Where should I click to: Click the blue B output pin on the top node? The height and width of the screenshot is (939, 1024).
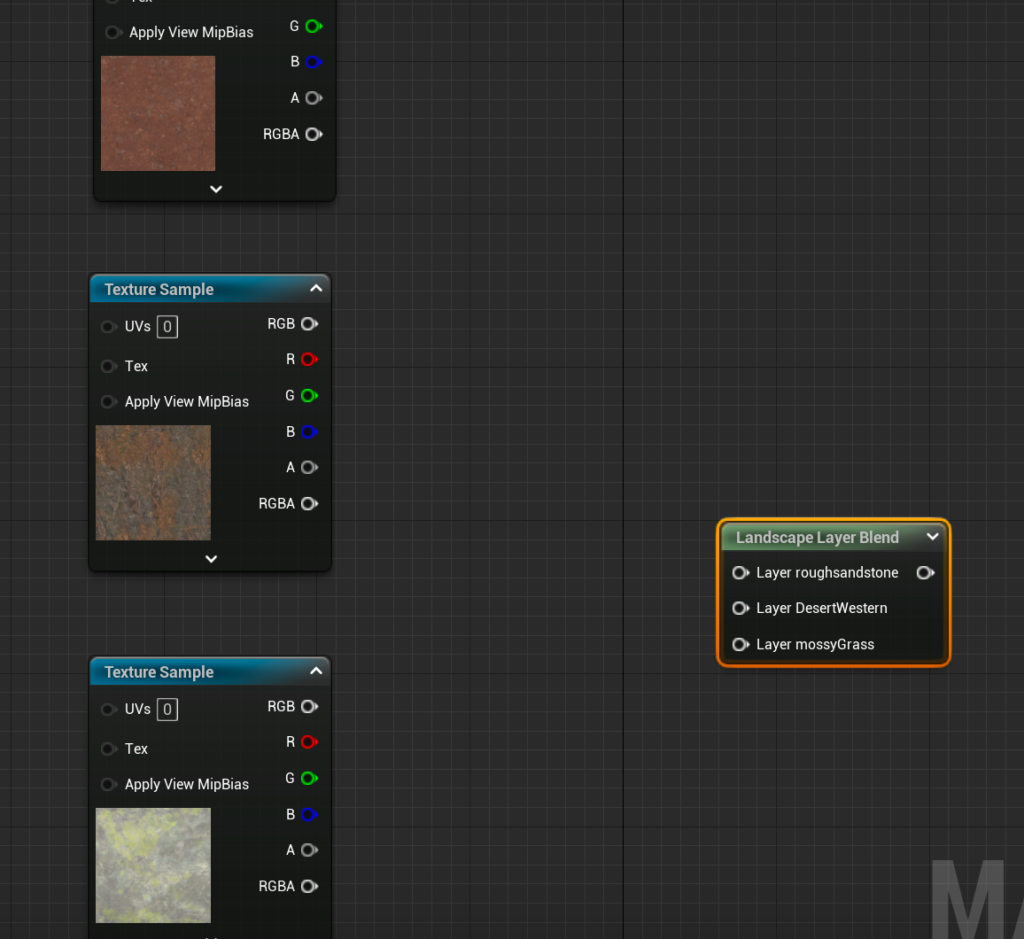click(x=313, y=62)
